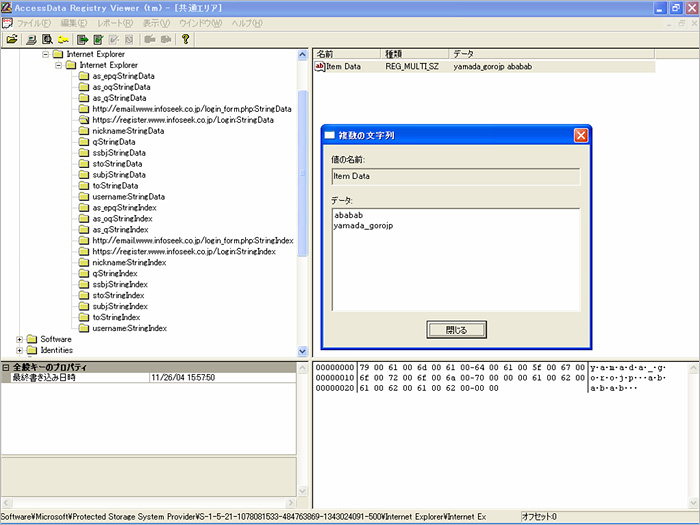Click the Item Data value icon in list
The width and height of the screenshot is (700, 525).
(x=320, y=67)
